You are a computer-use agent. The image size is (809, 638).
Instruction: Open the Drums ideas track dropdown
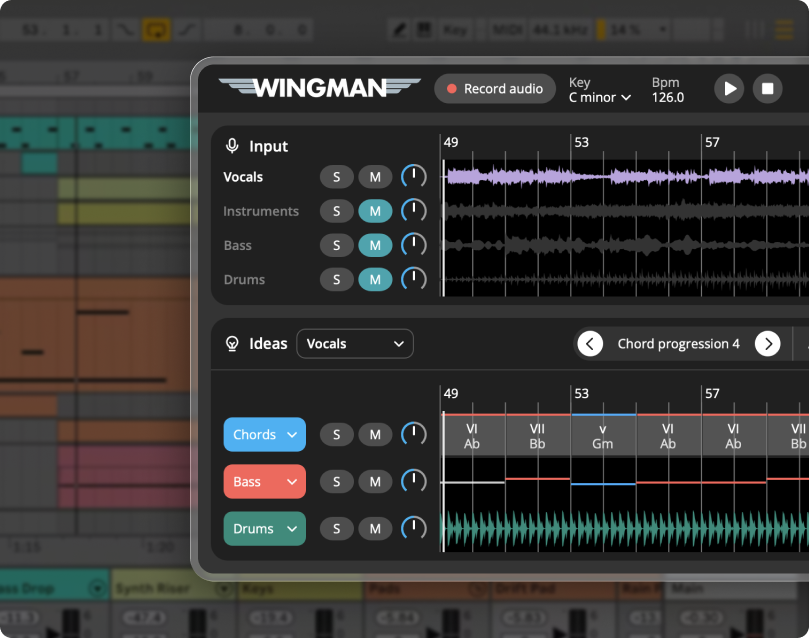[x=265, y=529]
